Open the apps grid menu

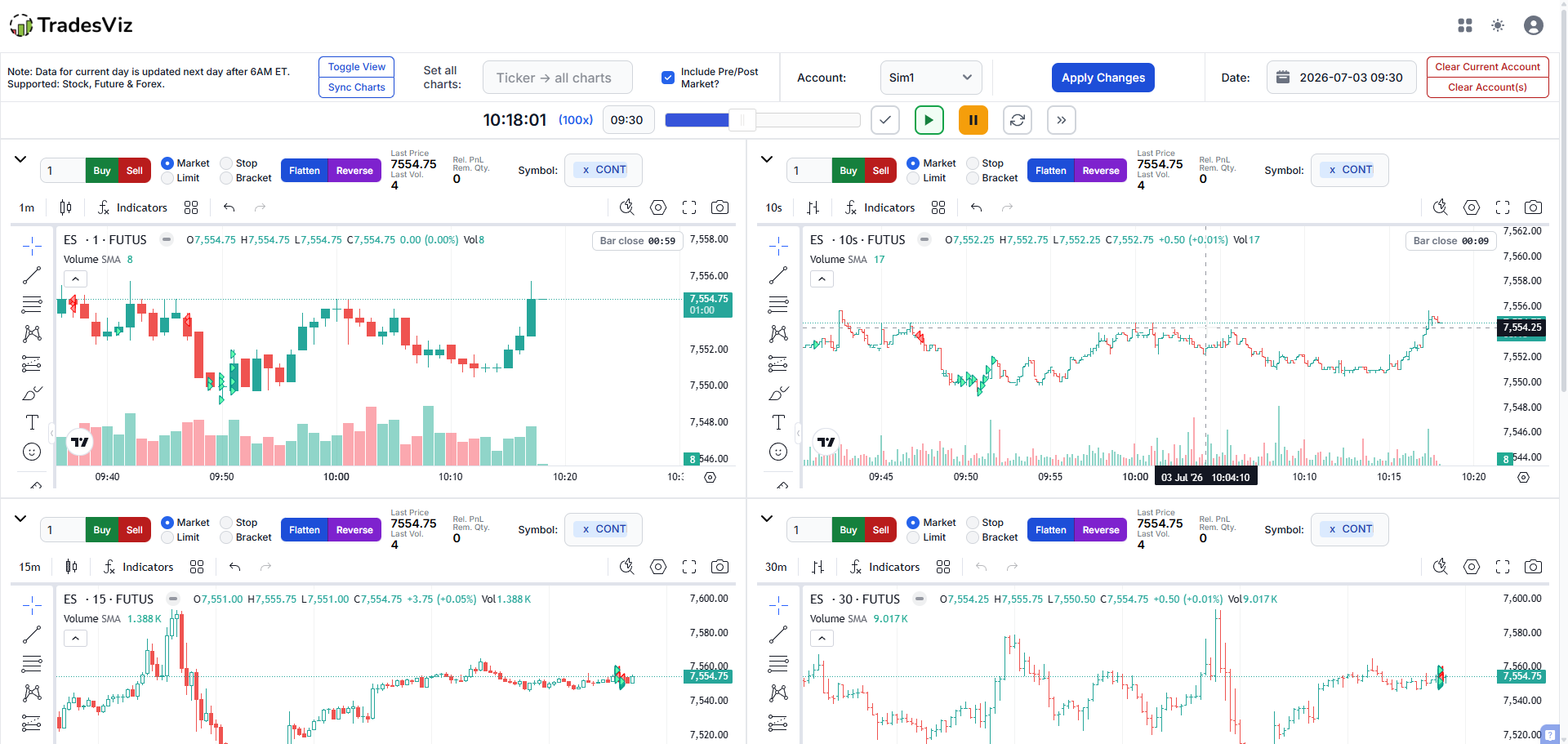pos(1465,25)
